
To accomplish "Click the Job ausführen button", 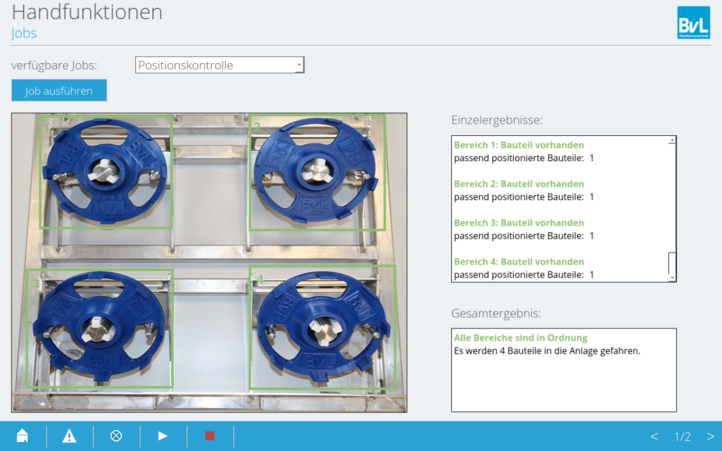I will click(x=59, y=90).
